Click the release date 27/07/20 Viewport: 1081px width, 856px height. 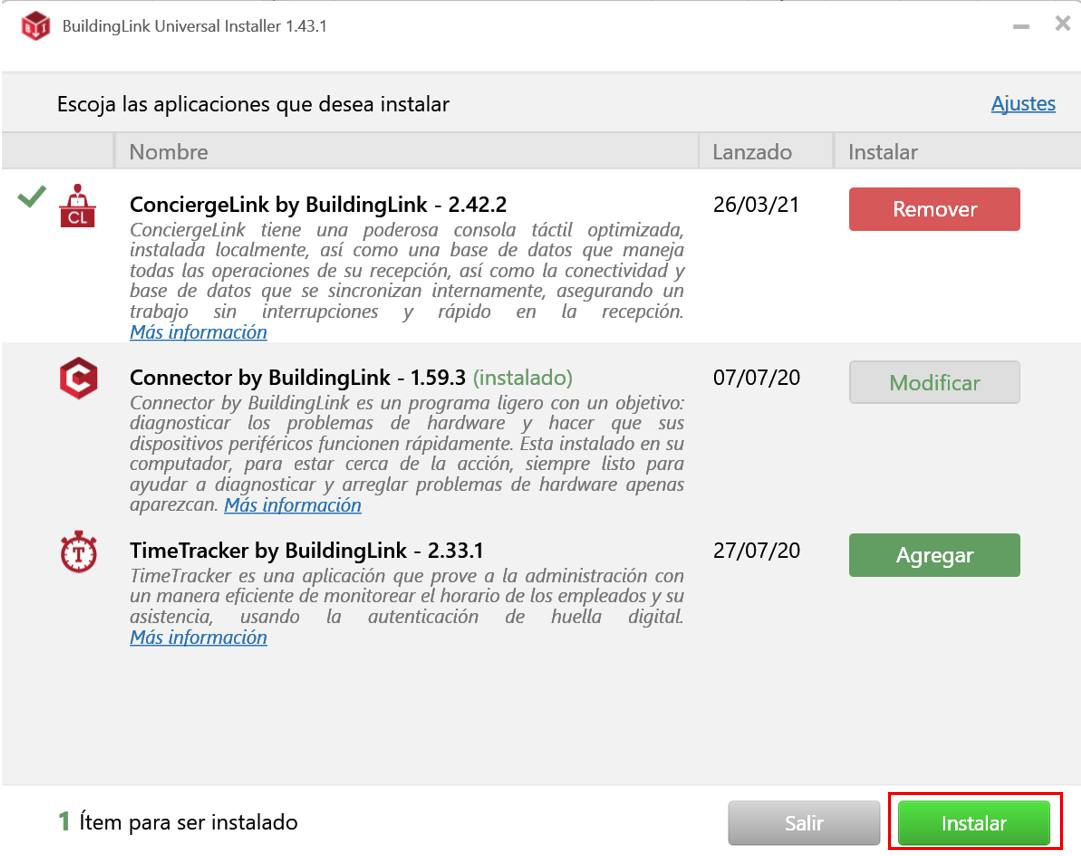[756, 551]
